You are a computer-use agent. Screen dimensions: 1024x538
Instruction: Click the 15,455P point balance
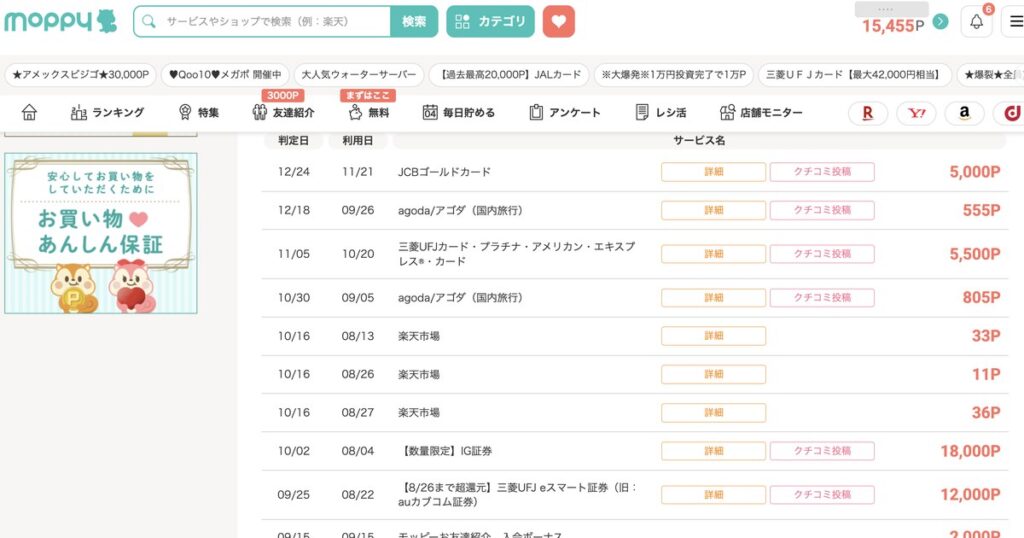[x=893, y=25]
